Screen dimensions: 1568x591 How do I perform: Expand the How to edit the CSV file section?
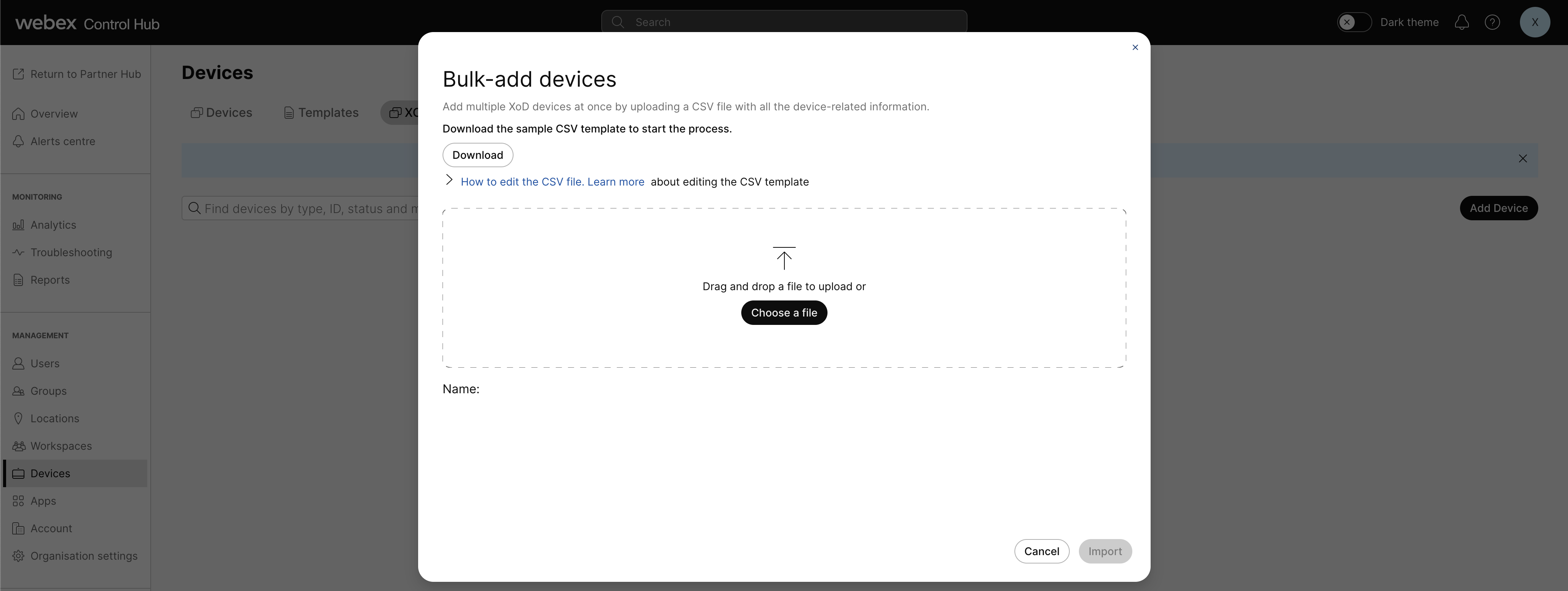[449, 181]
